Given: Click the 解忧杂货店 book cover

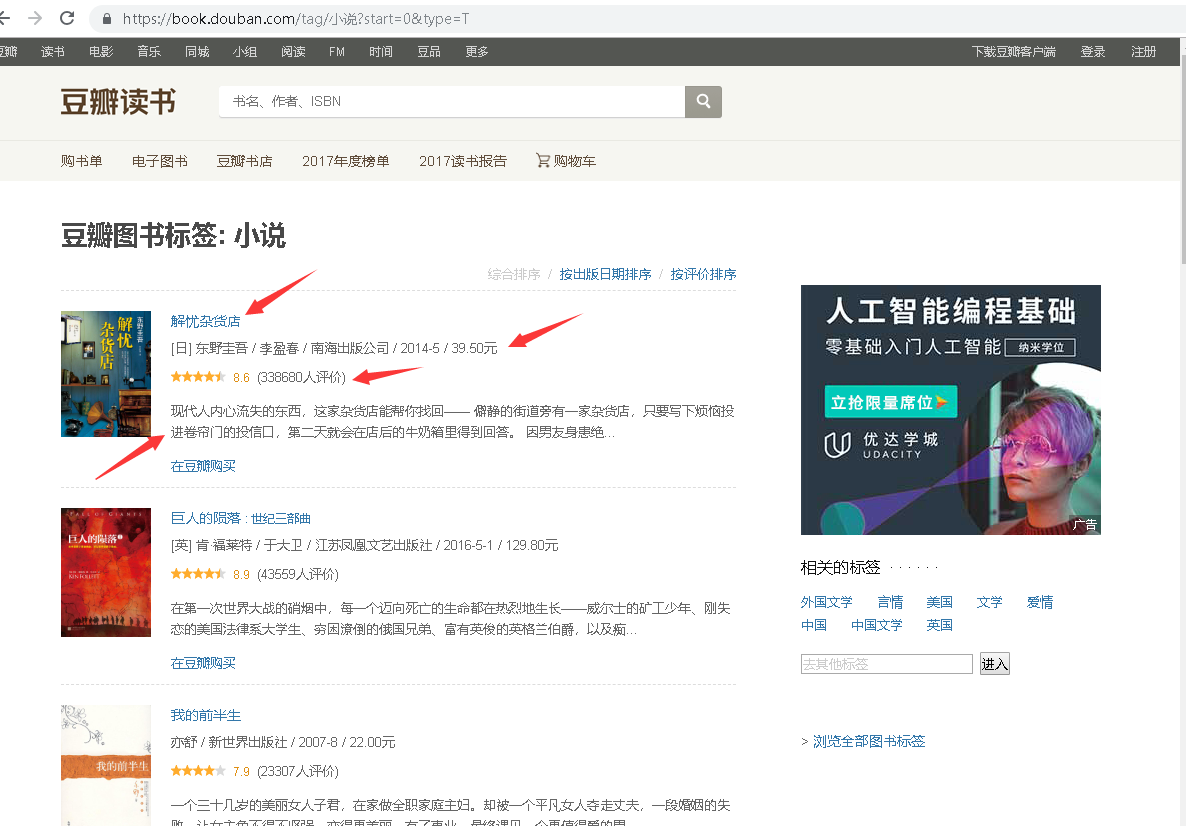Looking at the screenshot, I should (x=106, y=374).
